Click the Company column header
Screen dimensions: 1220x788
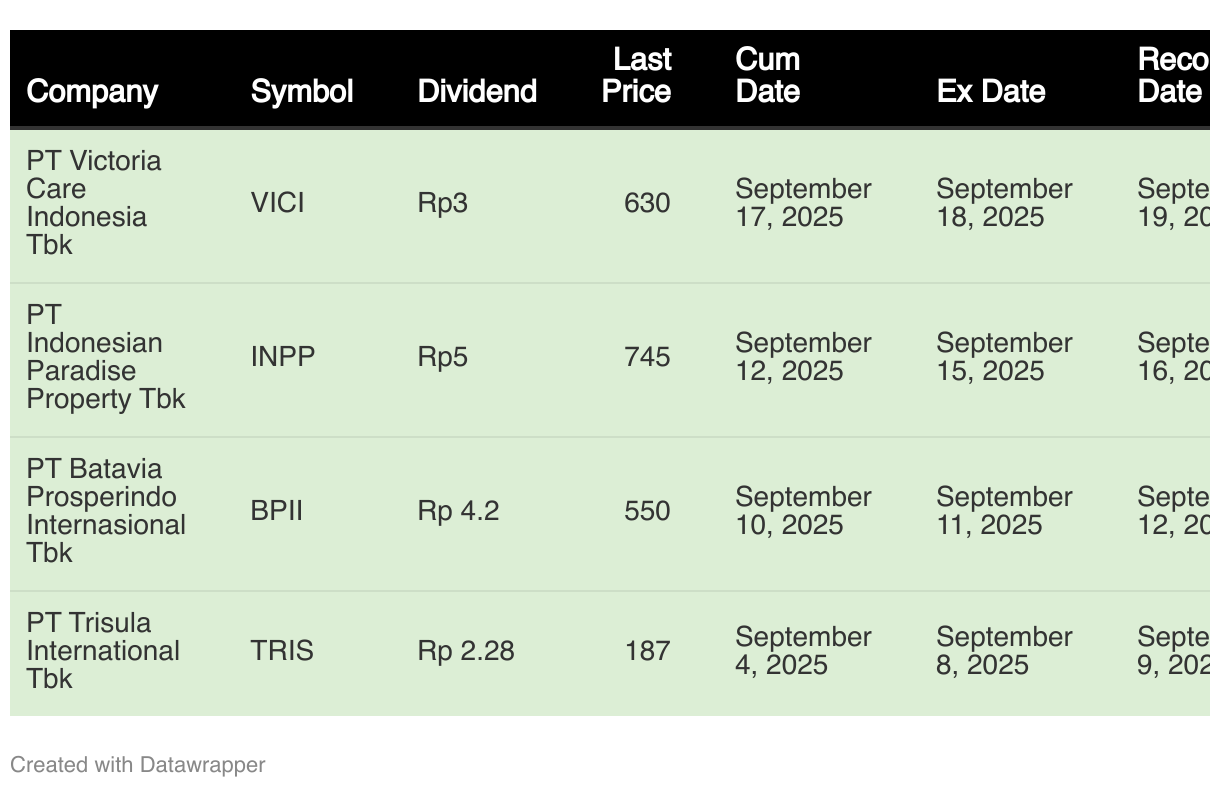pos(92,91)
